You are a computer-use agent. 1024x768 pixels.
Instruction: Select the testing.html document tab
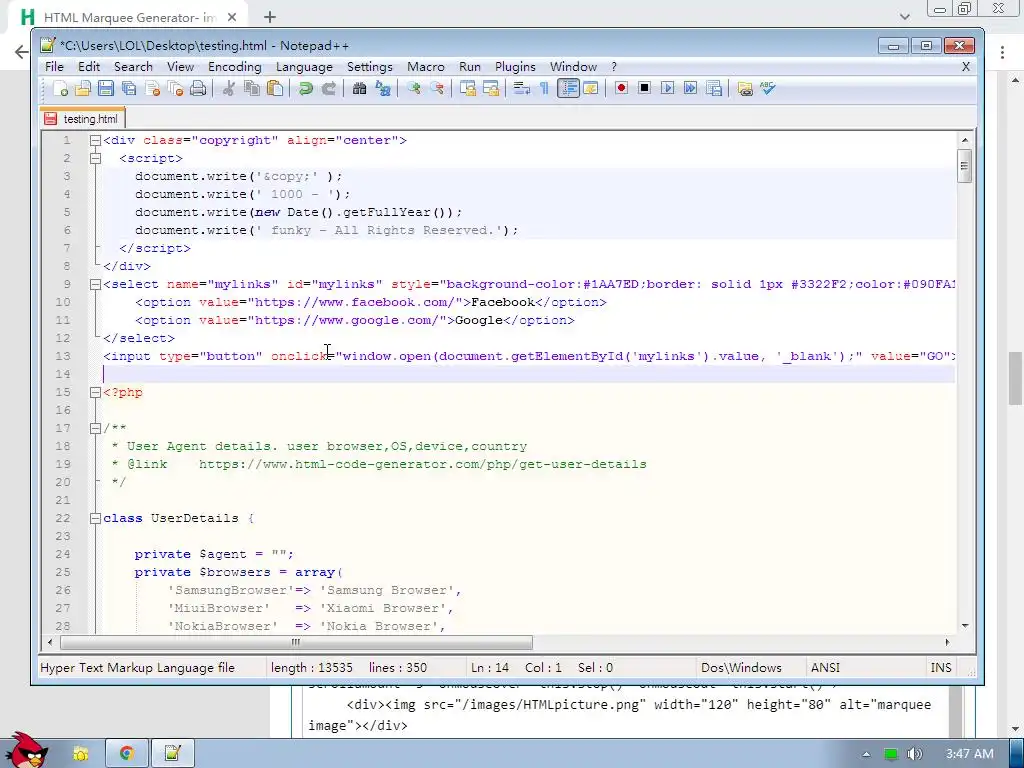tap(82, 119)
